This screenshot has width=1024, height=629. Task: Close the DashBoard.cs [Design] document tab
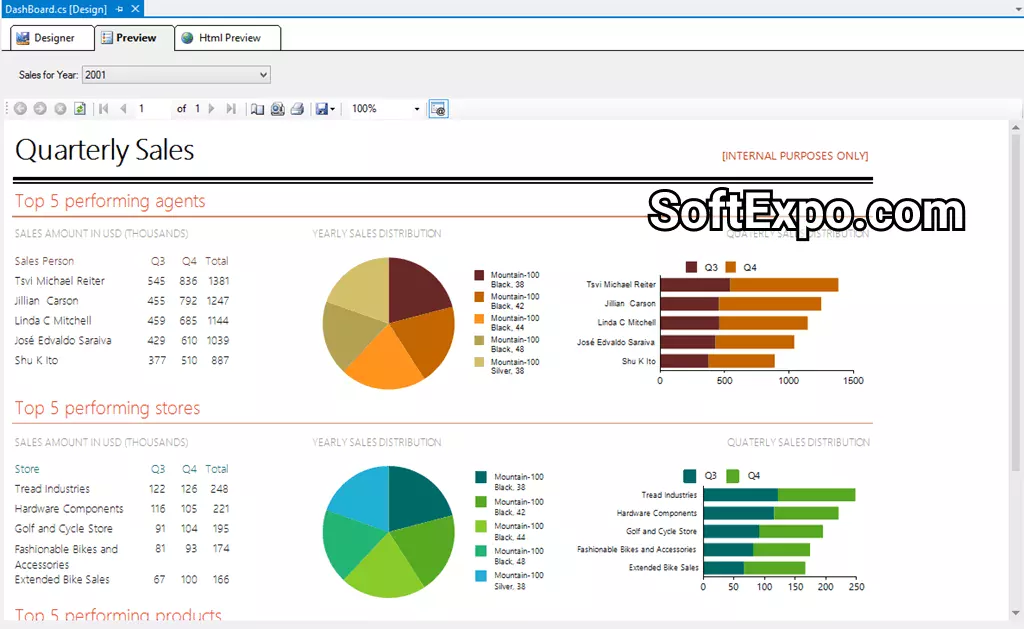click(136, 9)
